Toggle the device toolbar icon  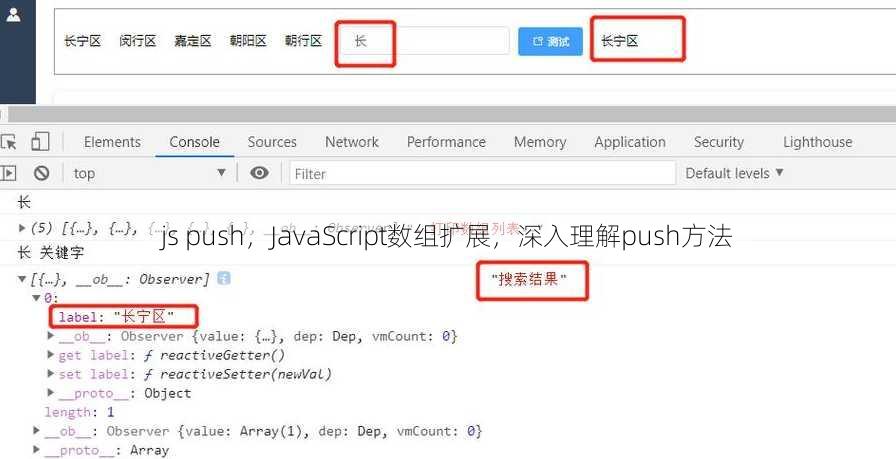[x=40, y=141]
